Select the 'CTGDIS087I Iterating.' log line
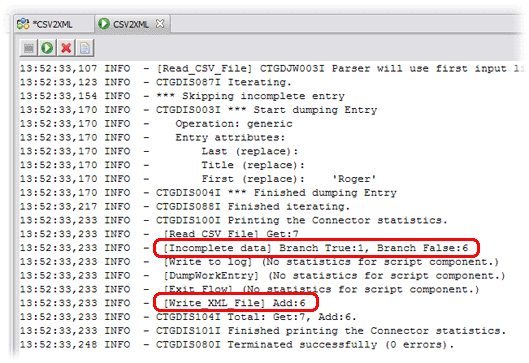 click(x=223, y=82)
